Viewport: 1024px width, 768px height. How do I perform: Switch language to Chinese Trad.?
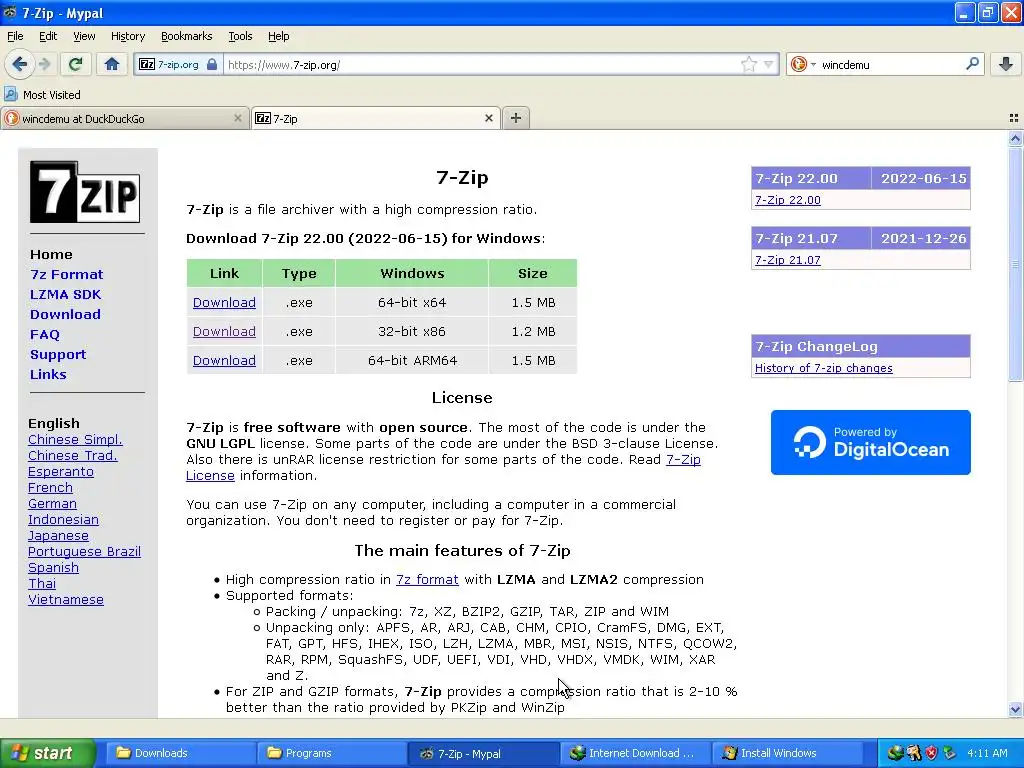[x=72, y=455]
